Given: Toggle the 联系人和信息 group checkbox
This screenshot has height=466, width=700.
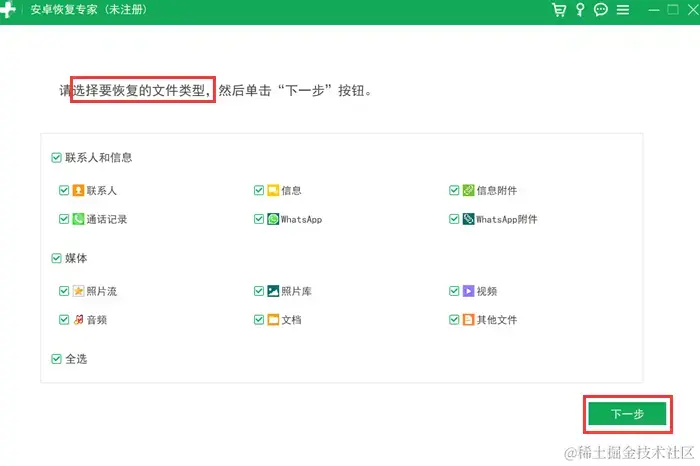Looking at the screenshot, I should pyautogui.click(x=56, y=158).
